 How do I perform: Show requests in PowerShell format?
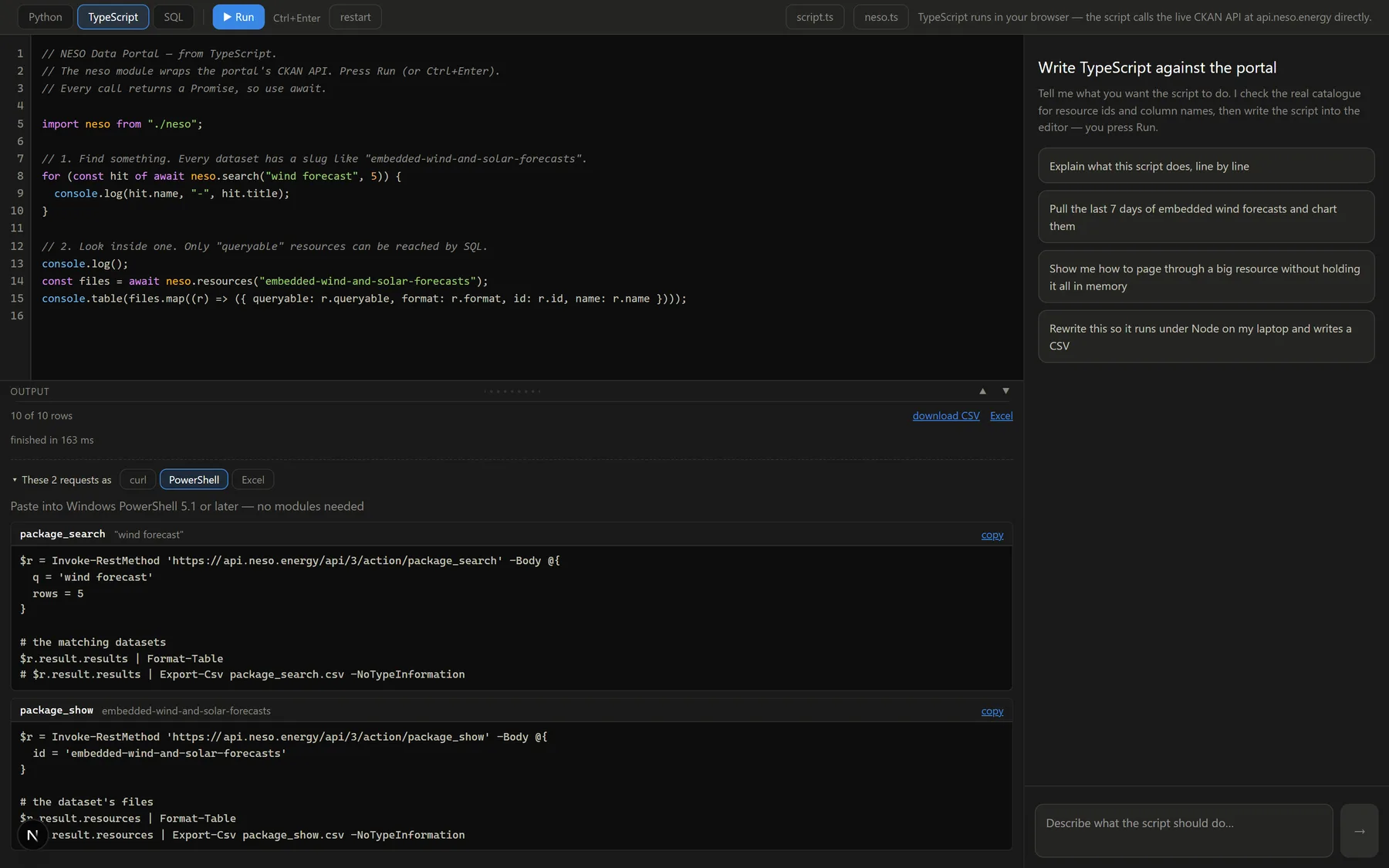194,480
